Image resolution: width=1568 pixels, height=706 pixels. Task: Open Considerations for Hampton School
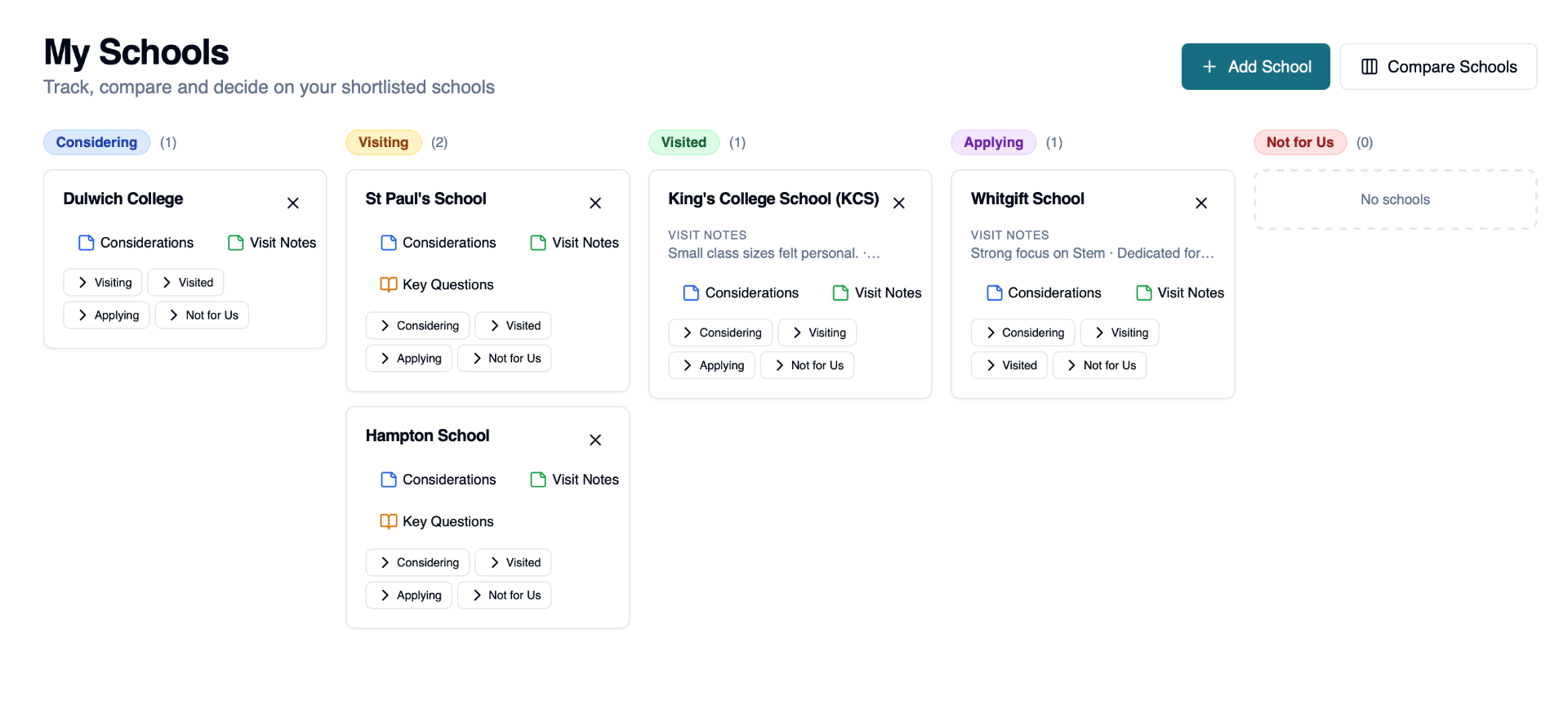(x=439, y=480)
